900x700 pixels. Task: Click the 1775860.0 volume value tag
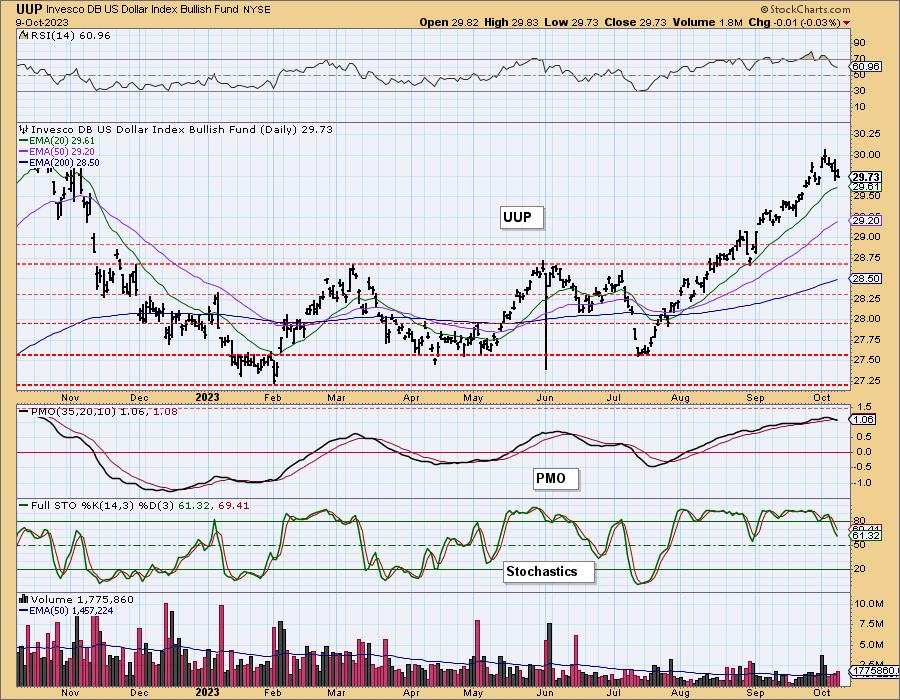(x=875, y=671)
